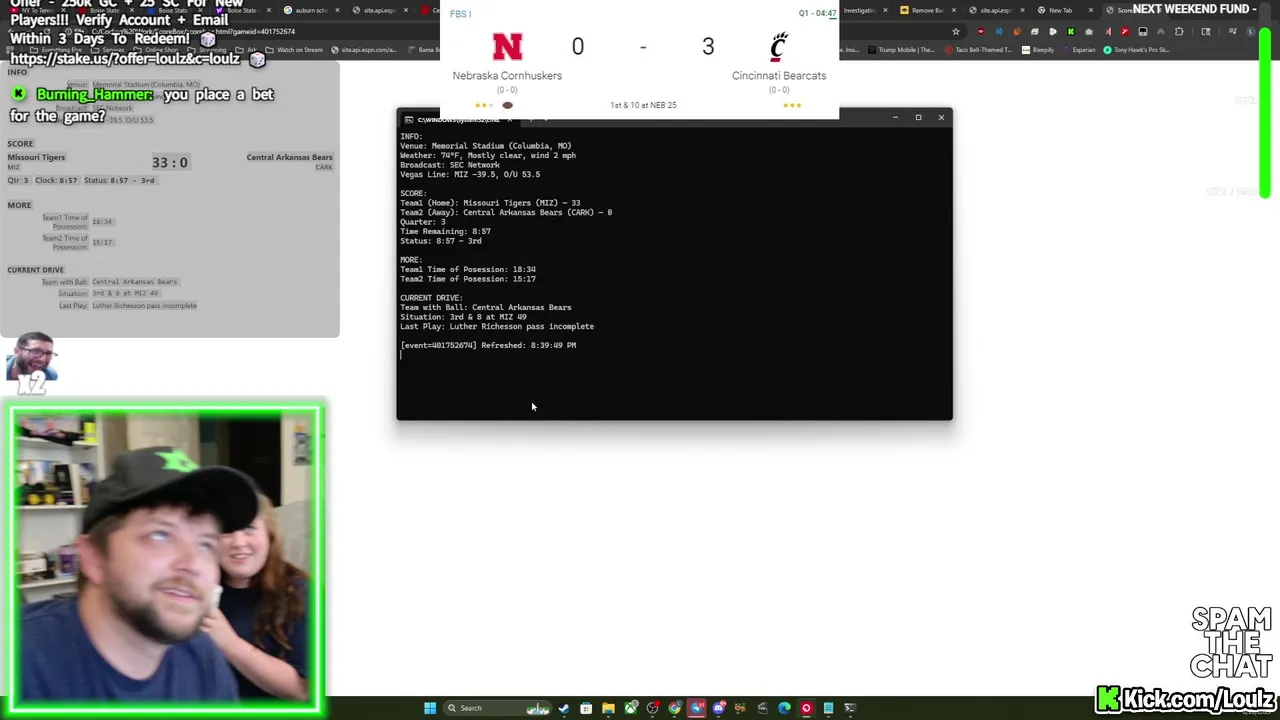Click the Cincinnati Bearcats logo

pyautogui.click(x=779, y=46)
